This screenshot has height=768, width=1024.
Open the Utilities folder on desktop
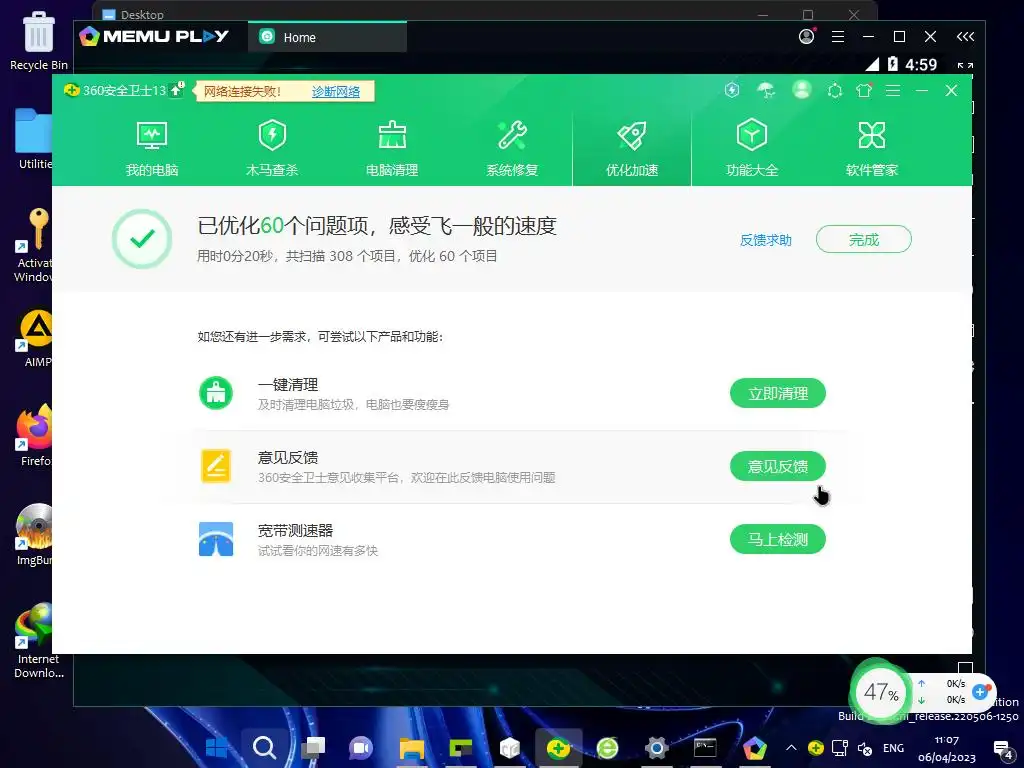[34, 138]
